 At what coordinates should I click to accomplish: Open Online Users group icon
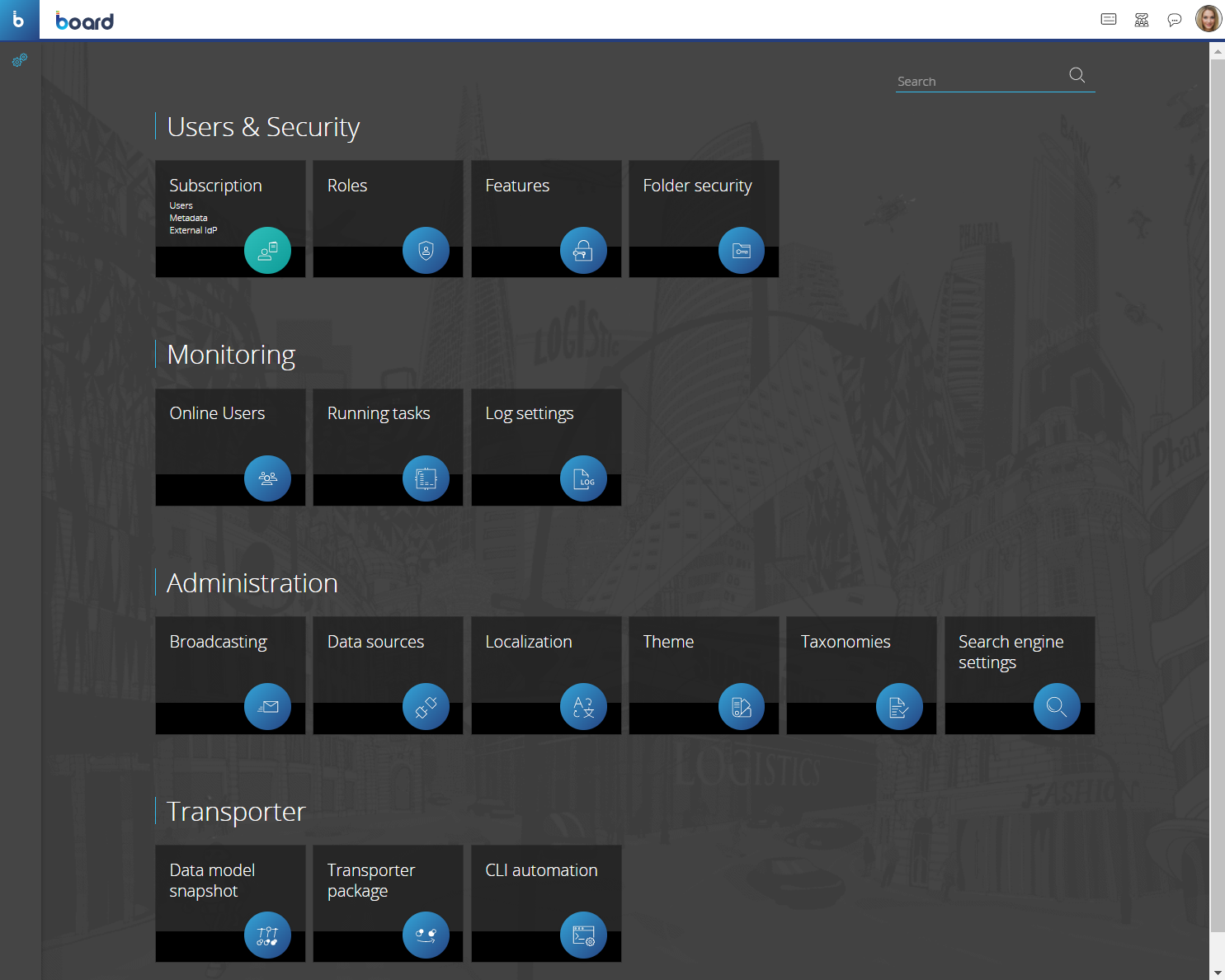[267, 478]
